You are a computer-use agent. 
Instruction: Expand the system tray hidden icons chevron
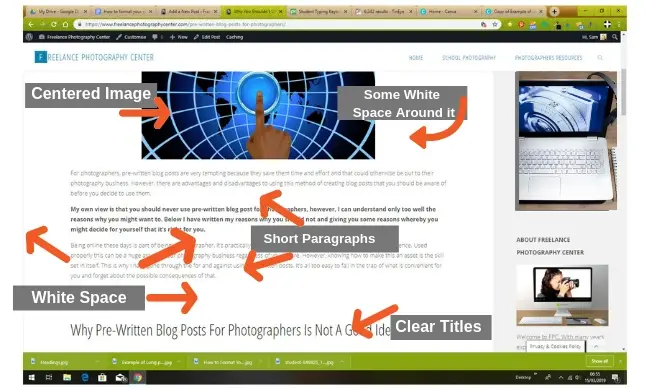point(560,378)
